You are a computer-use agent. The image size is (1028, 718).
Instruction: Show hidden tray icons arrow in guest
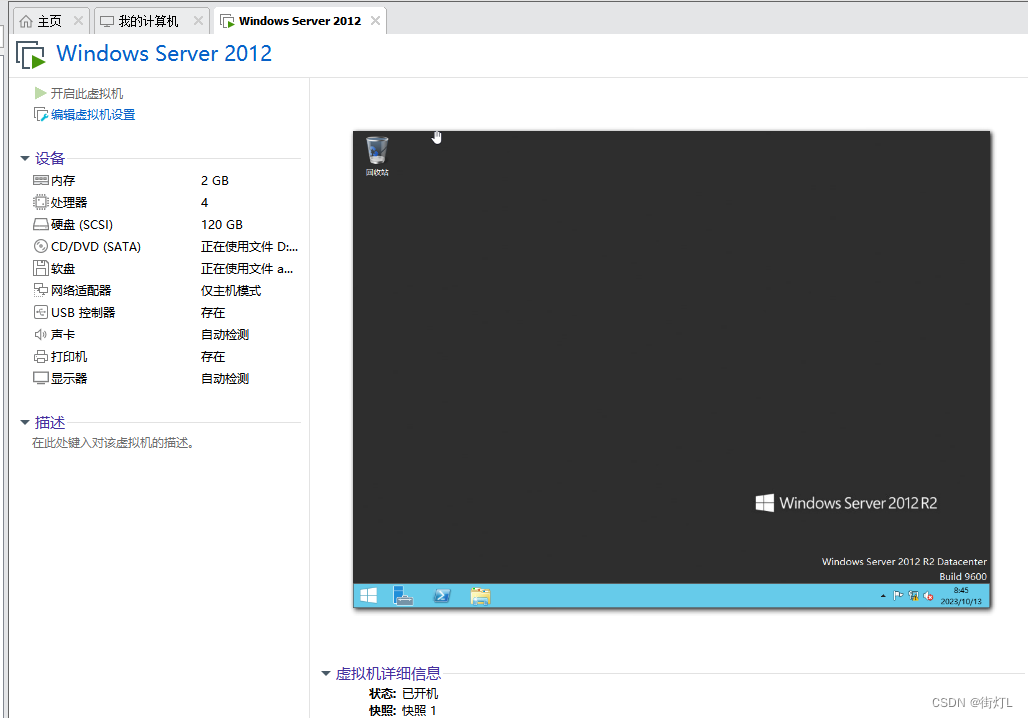[883, 596]
